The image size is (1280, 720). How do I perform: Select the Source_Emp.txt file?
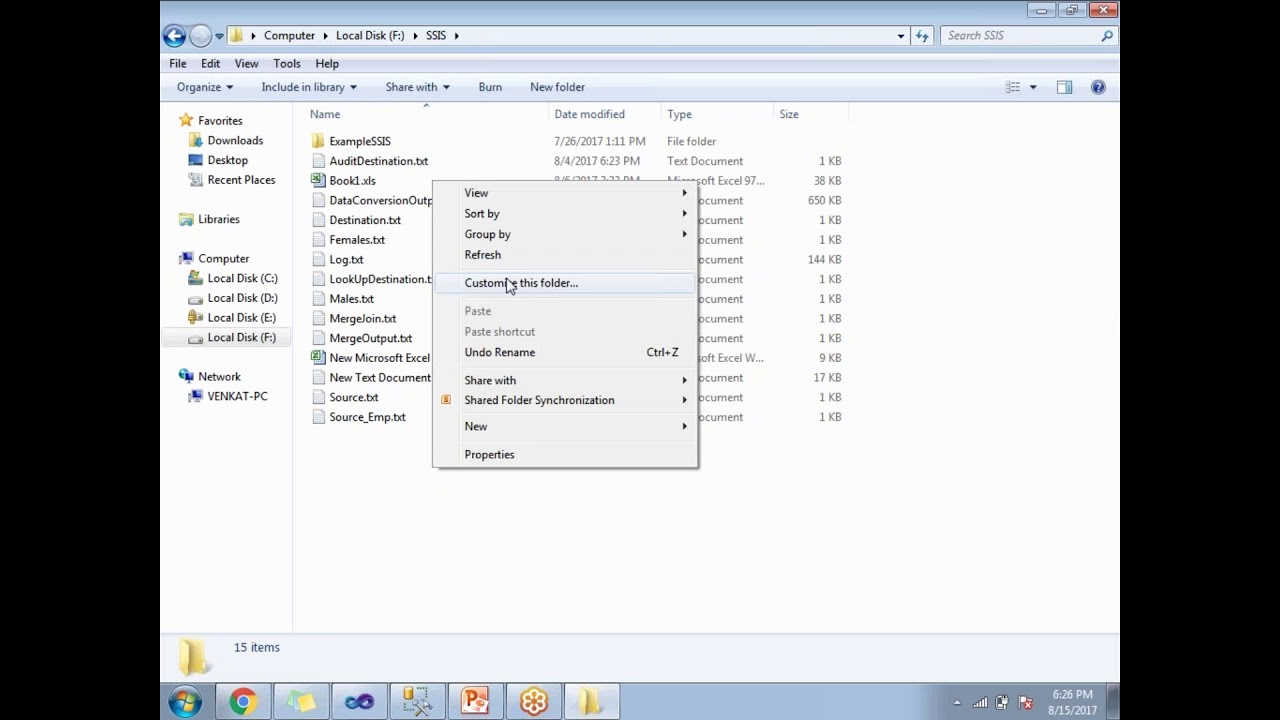[x=367, y=417]
